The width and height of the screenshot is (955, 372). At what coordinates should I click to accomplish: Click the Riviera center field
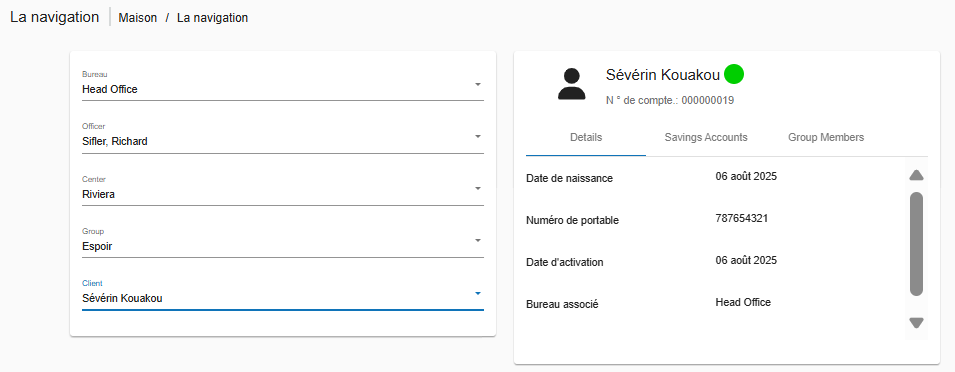(283, 189)
